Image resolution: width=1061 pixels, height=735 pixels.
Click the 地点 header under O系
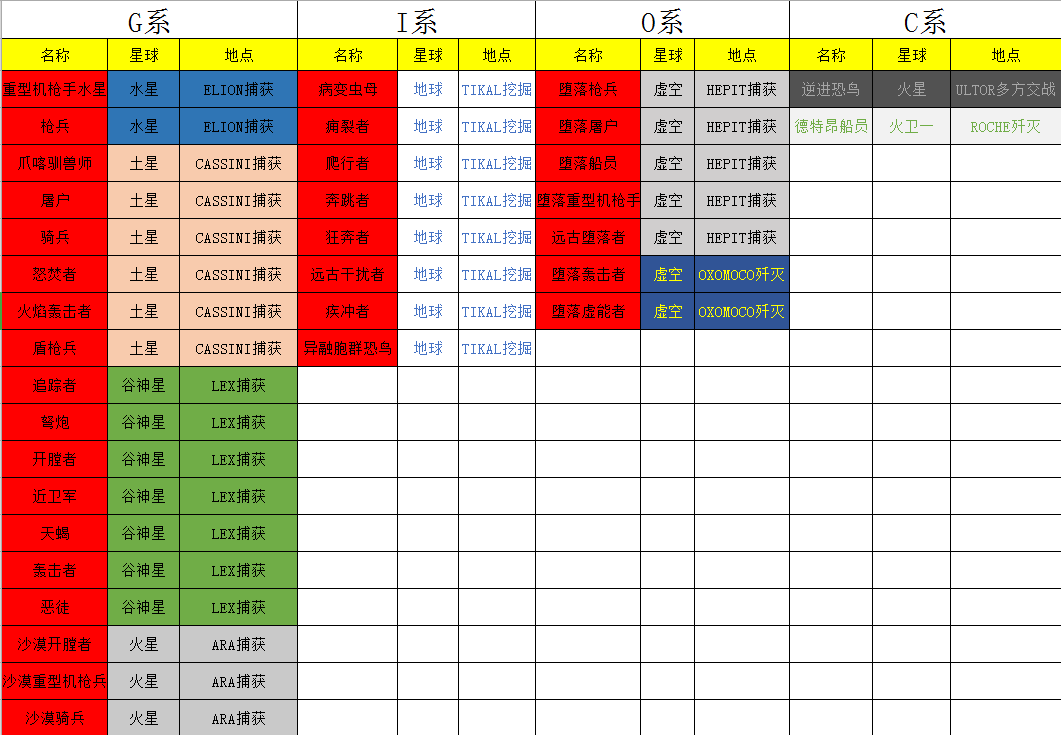point(742,55)
